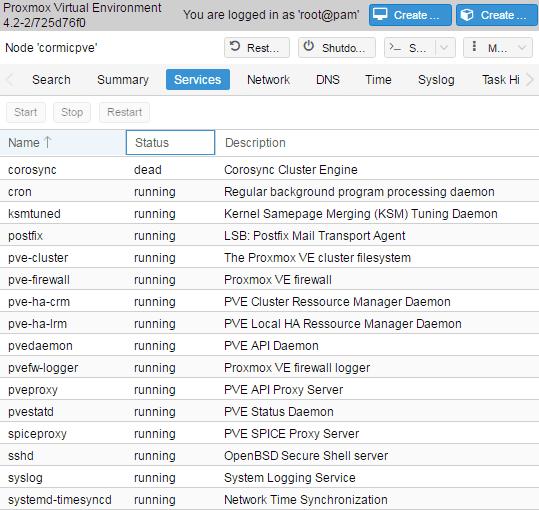Click the Shutdown power icon
The height and width of the screenshot is (510, 539).
coord(309,46)
